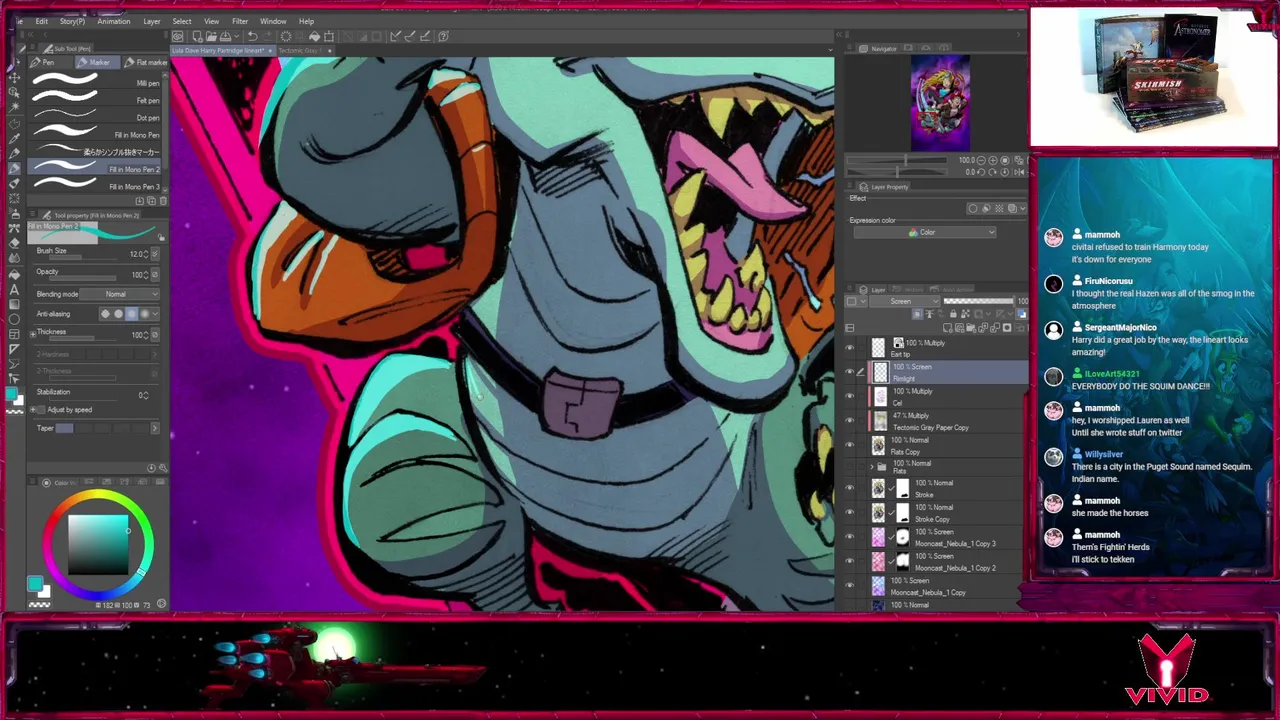Hide the Cel layer
This screenshot has height=720, width=1280.
[849, 396]
